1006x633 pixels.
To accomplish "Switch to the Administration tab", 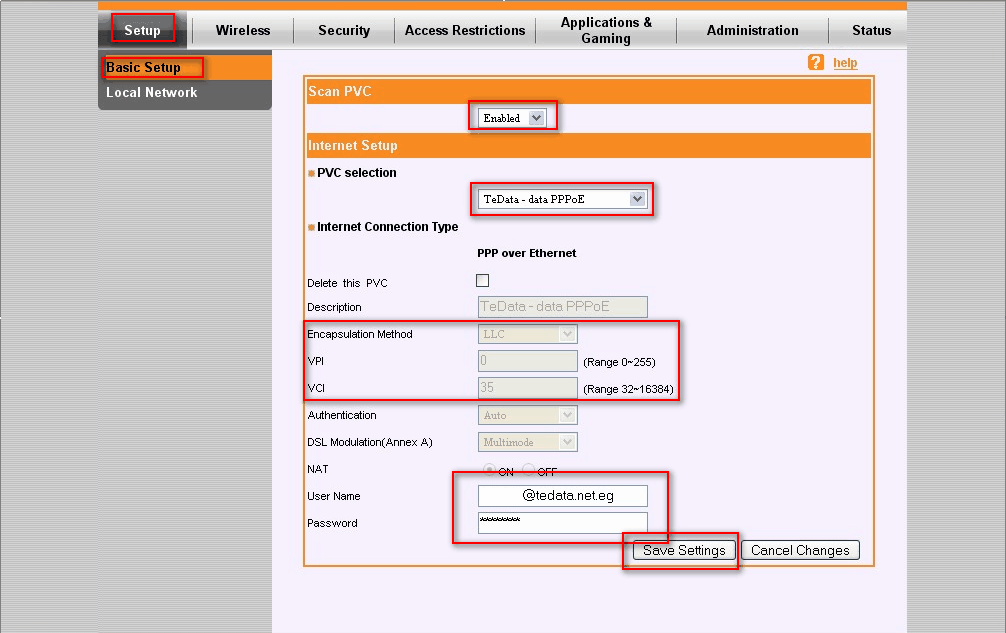I will [752, 30].
